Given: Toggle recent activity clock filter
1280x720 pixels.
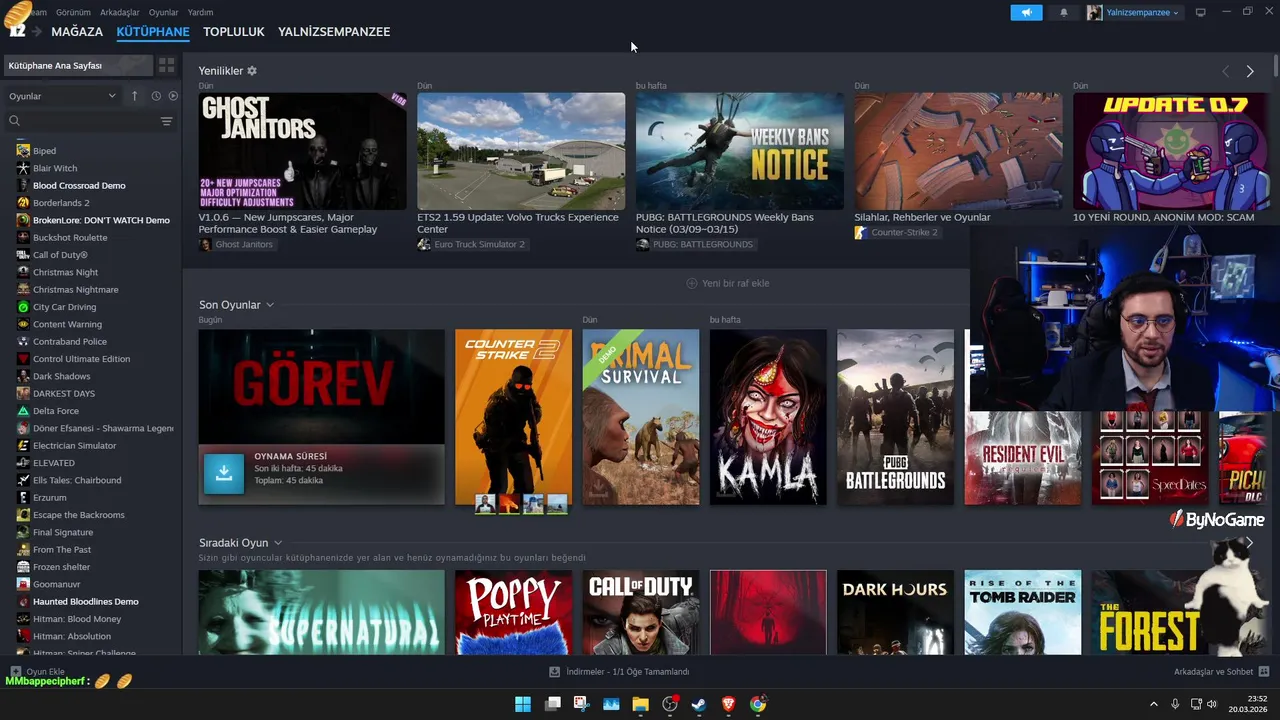Looking at the screenshot, I should [156, 96].
